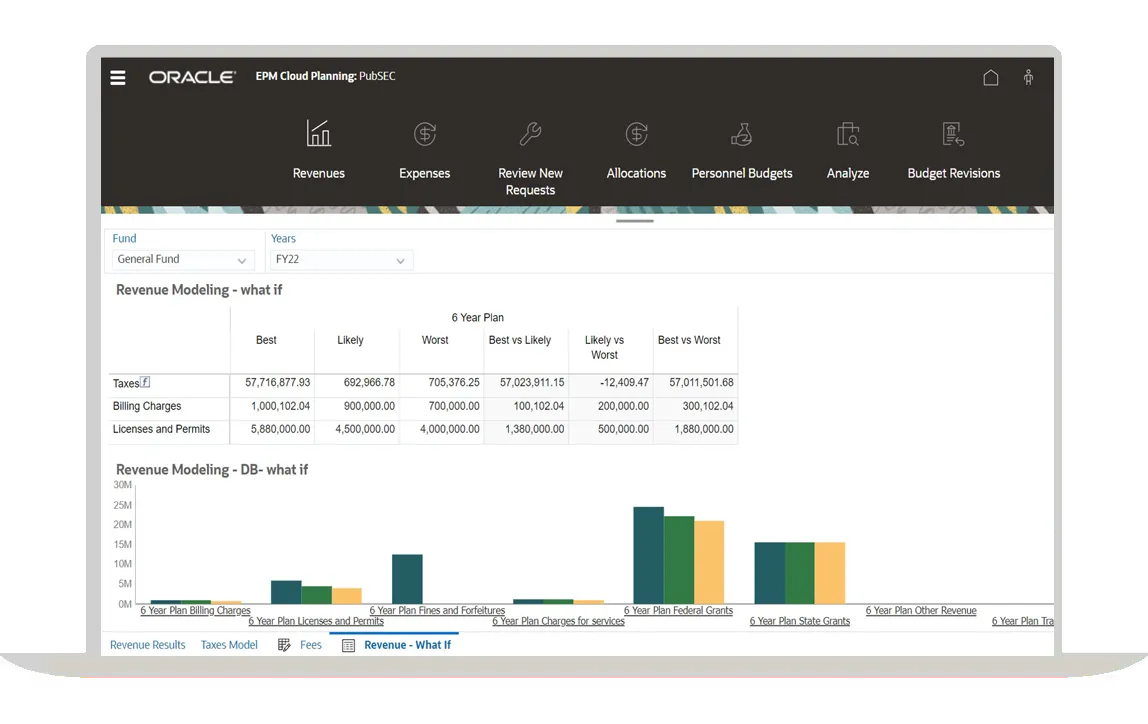Open the user profile icon
Image resolution: width=1148 pixels, height=724 pixels.
1028,76
